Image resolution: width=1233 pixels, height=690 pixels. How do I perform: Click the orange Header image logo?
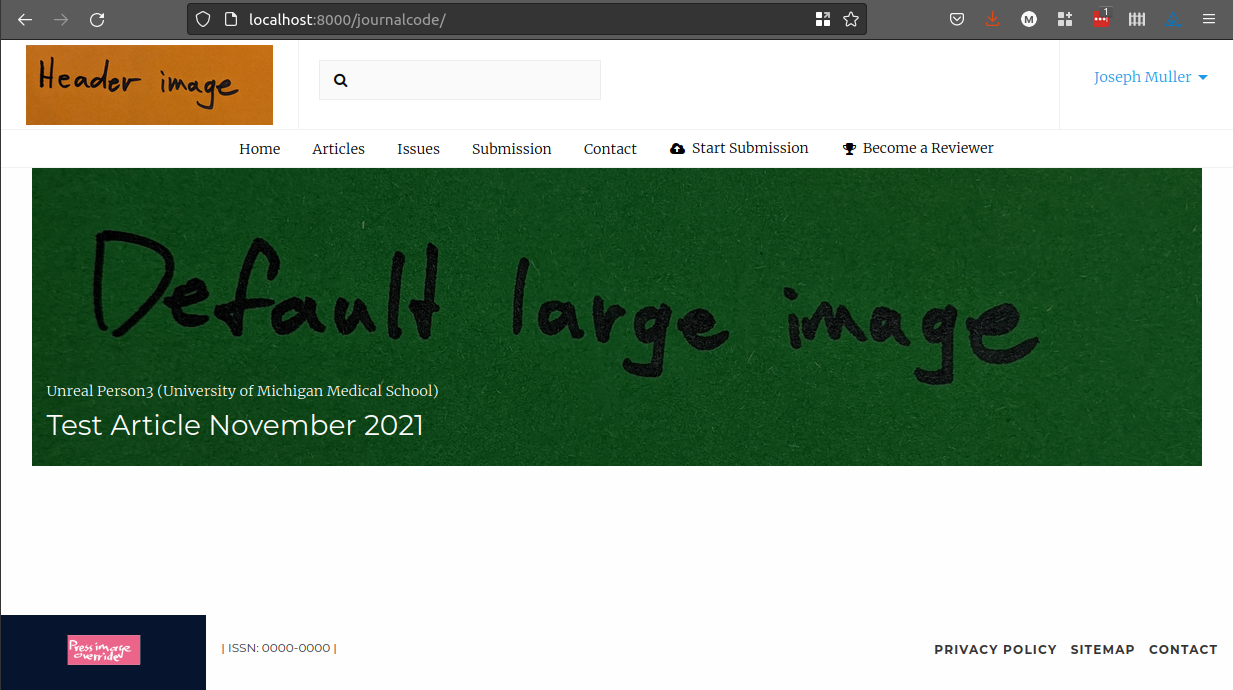coord(149,85)
